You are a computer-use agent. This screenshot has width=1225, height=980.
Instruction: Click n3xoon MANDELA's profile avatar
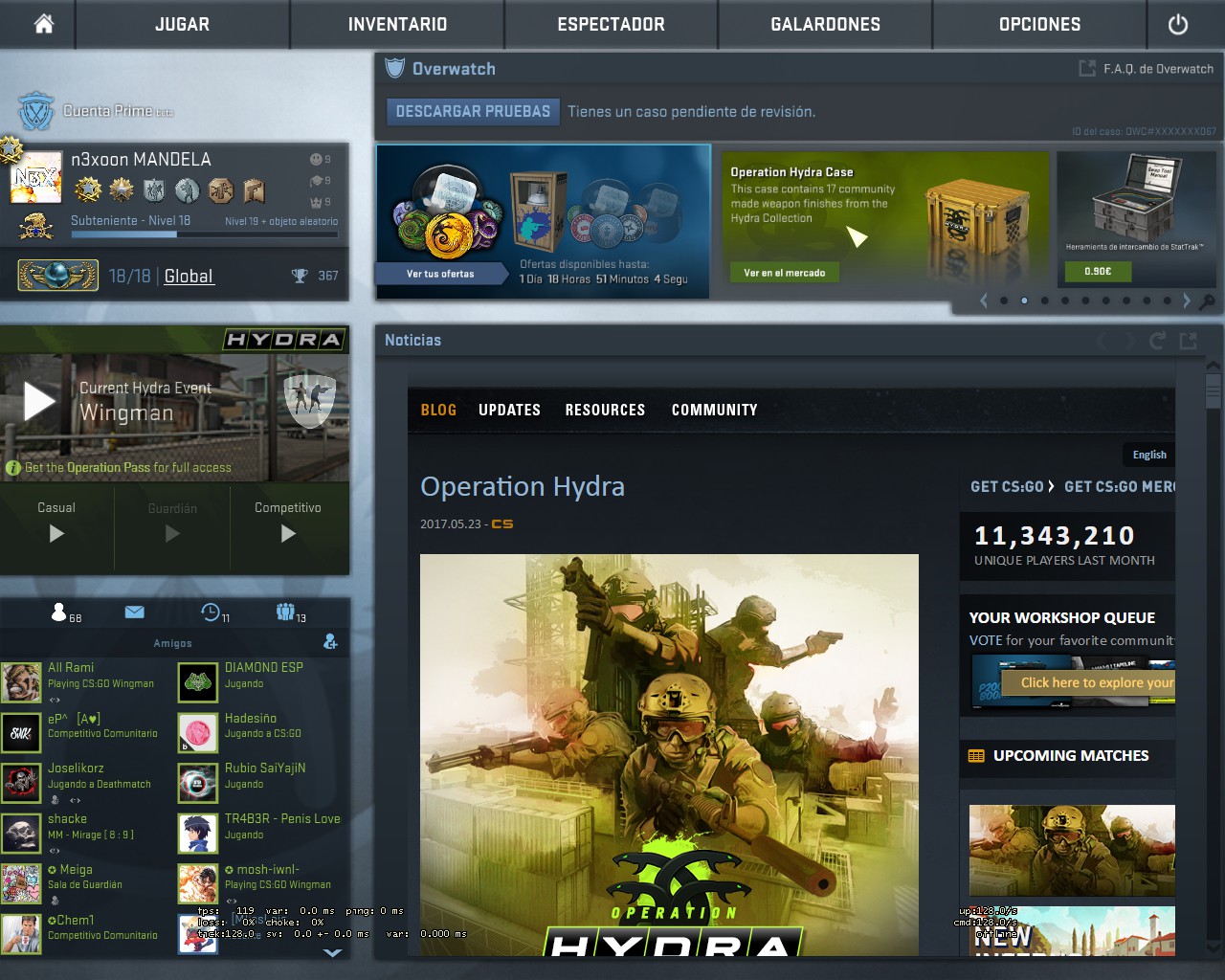pyautogui.click(x=36, y=177)
